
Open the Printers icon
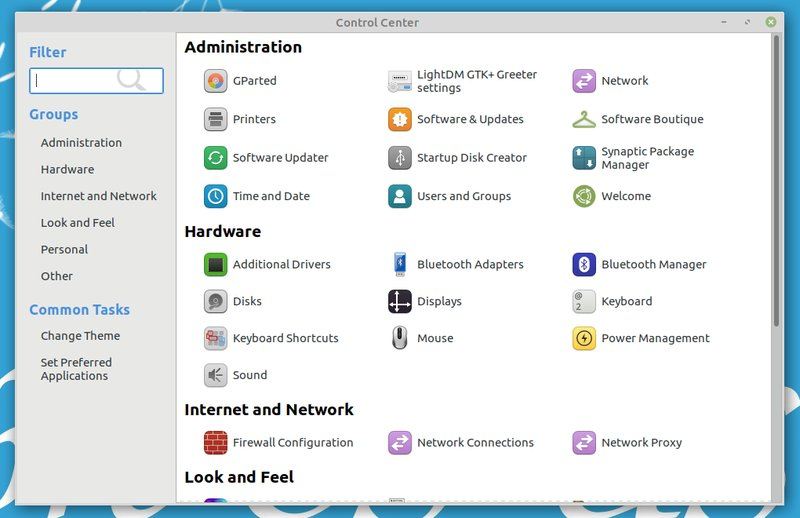pos(215,119)
